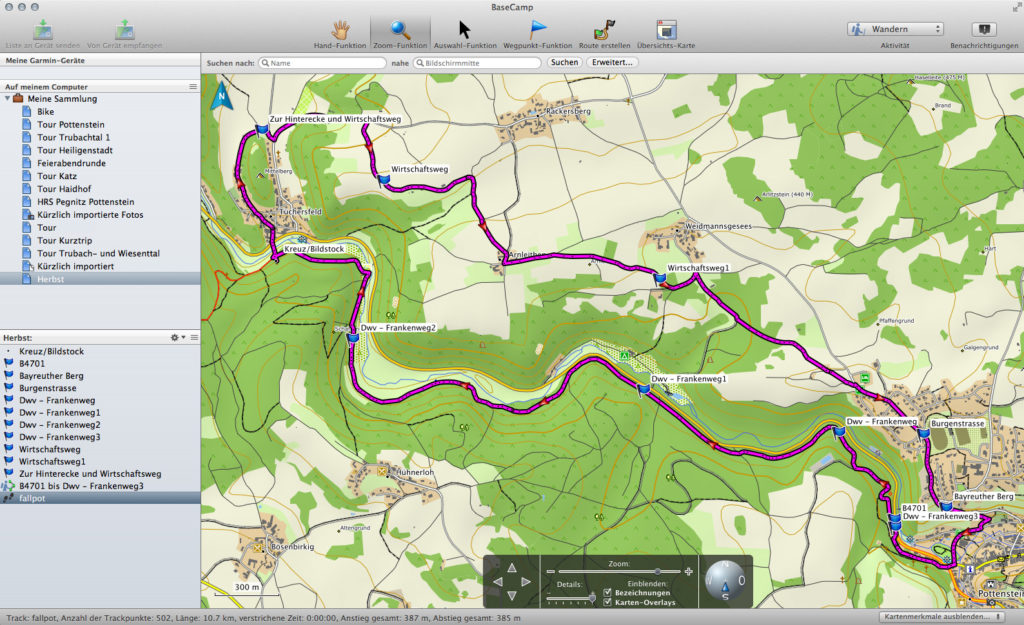Image resolution: width=1024 pixels, height=625 pixels.
Task: Open Benachrichtigungen notifications
Action: click(983, 30)
